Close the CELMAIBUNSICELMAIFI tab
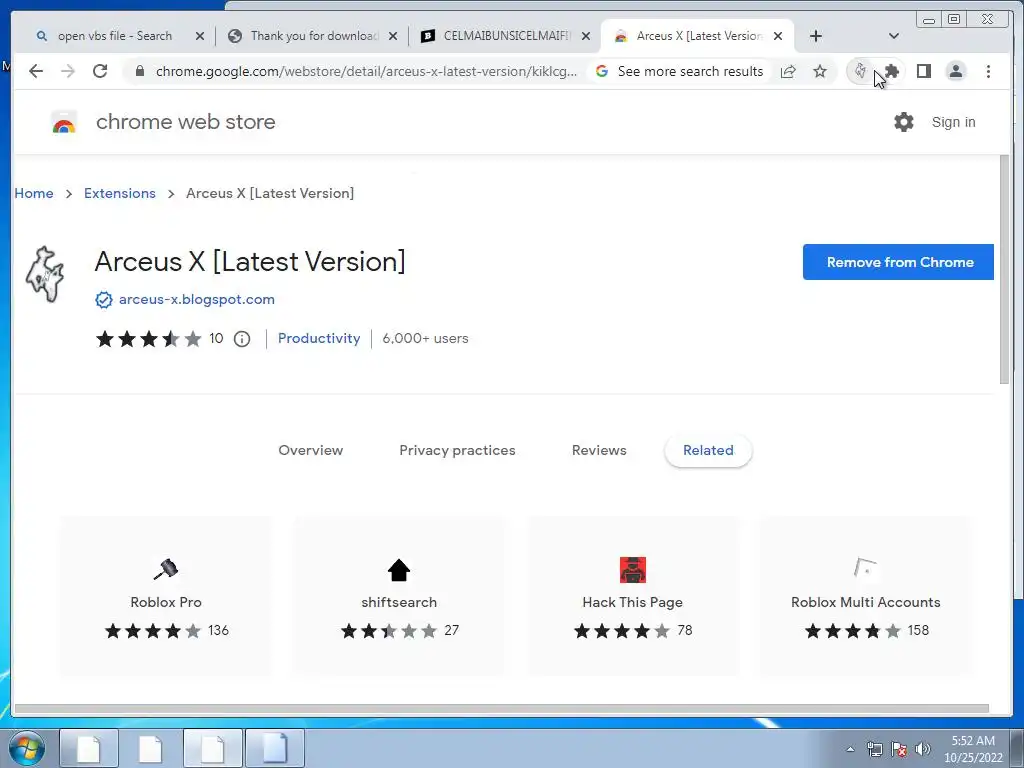 pos(586,36)
